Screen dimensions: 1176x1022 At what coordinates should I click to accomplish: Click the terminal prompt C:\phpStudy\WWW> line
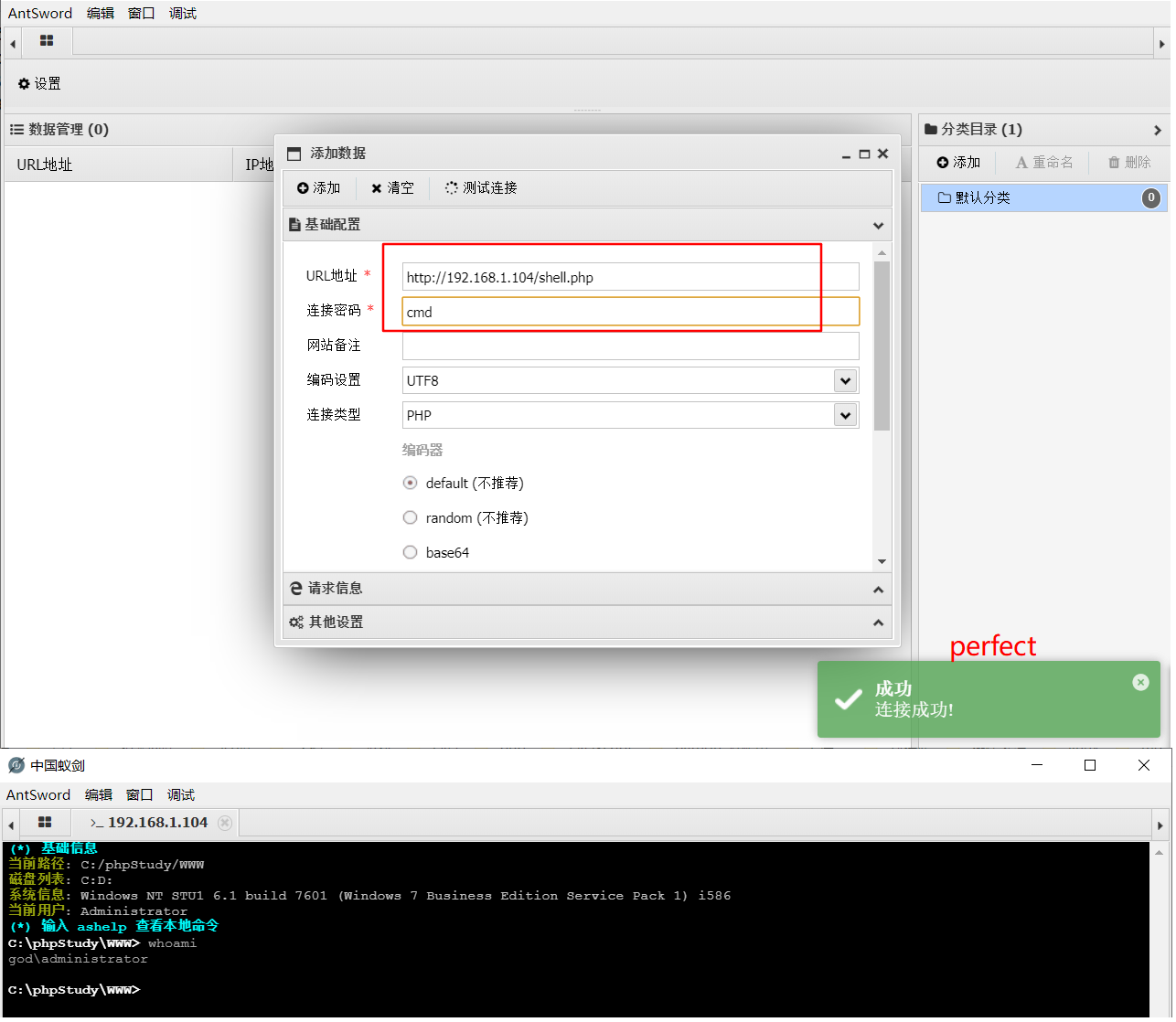click(74, 990)
